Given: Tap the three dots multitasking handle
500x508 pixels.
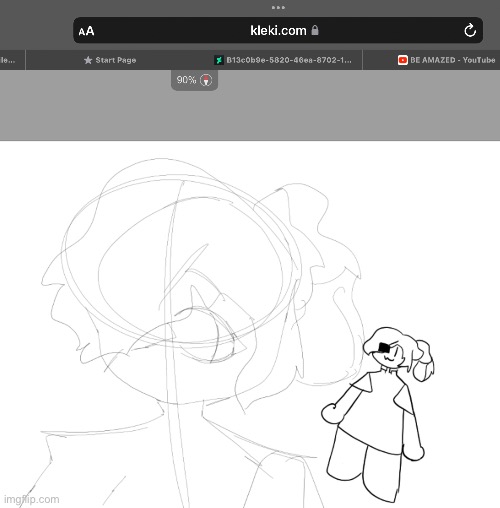Looking at the screenshot, I should point(278,7).
